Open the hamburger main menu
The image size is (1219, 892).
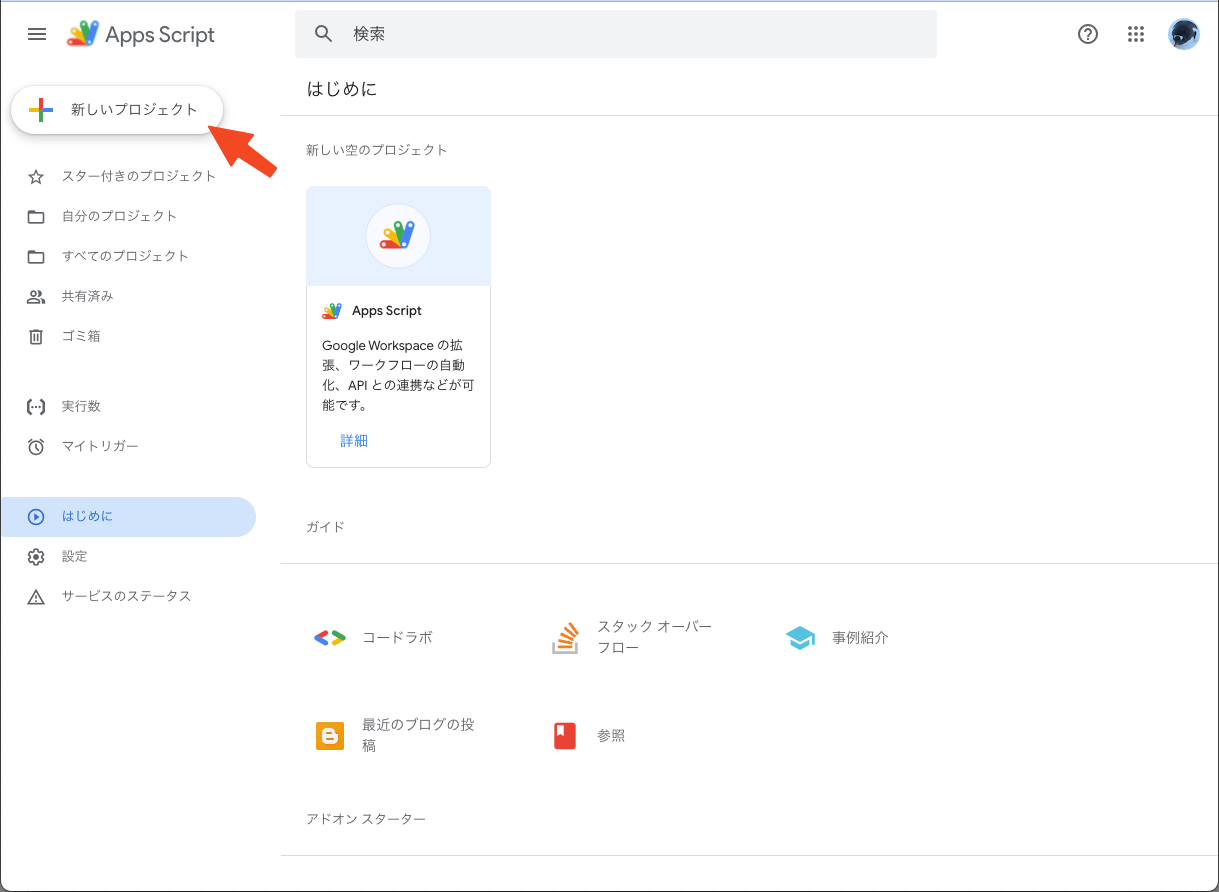[37, 34]
